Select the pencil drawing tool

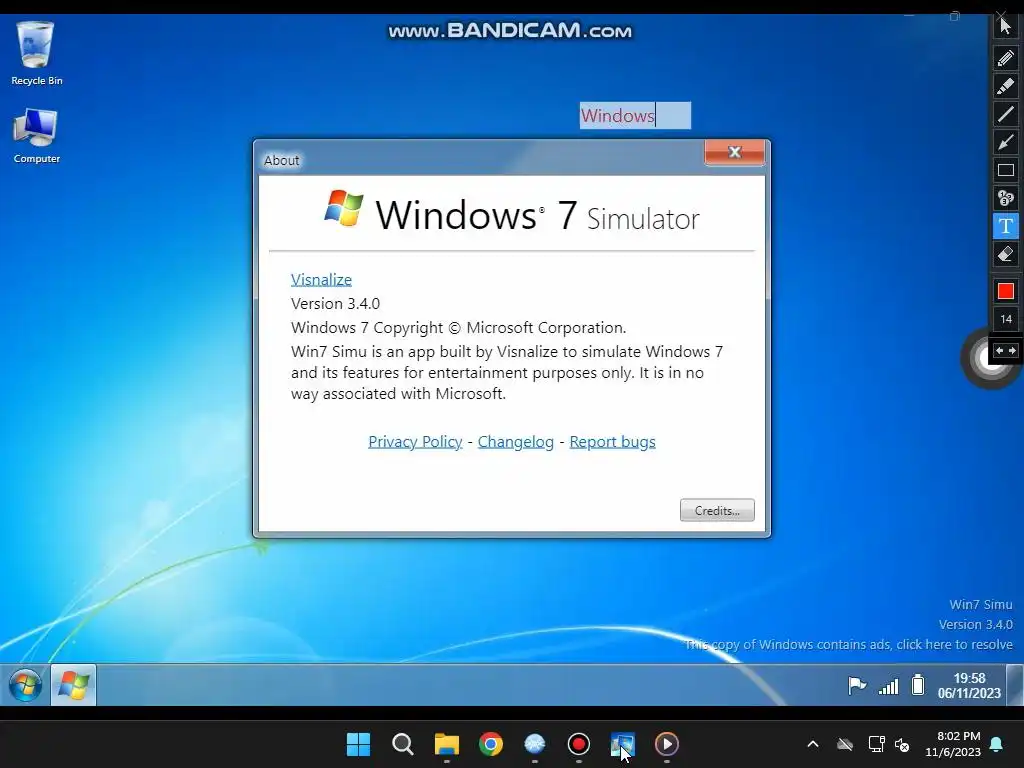(1006, 58)
